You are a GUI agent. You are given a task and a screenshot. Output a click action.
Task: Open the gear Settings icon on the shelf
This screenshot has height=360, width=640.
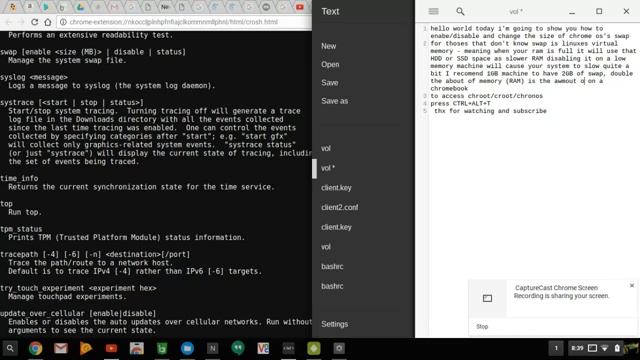(339, 348)
